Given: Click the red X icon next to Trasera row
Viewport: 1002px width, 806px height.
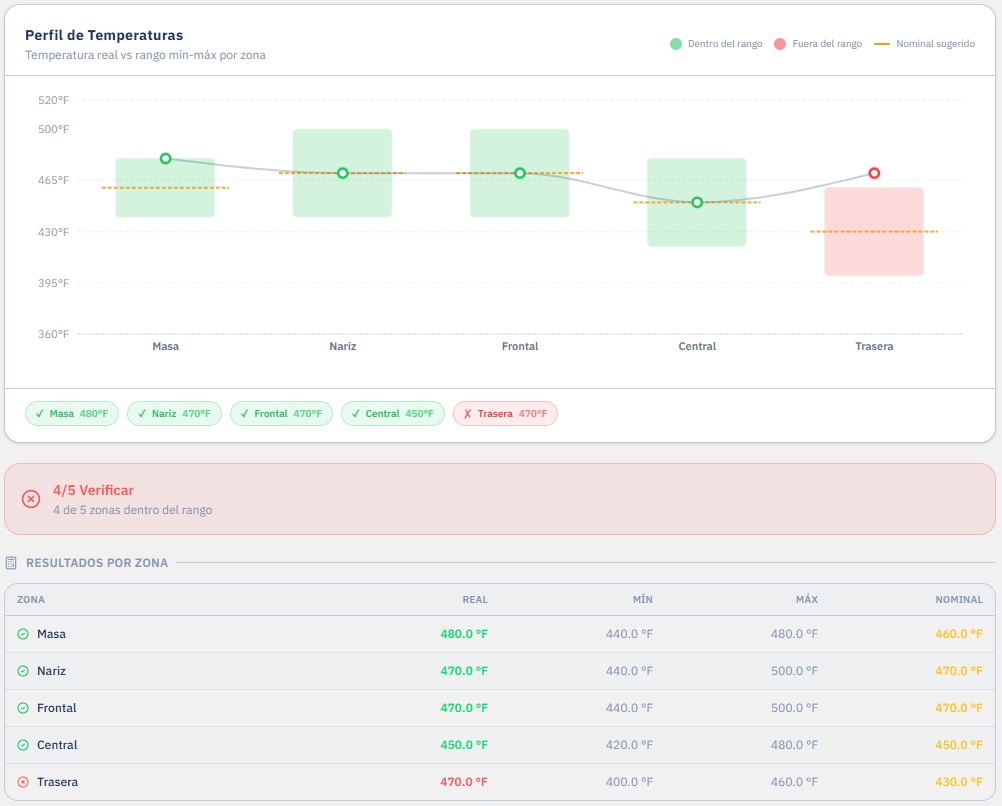Looking at the screenshot, I should [23, 782].
